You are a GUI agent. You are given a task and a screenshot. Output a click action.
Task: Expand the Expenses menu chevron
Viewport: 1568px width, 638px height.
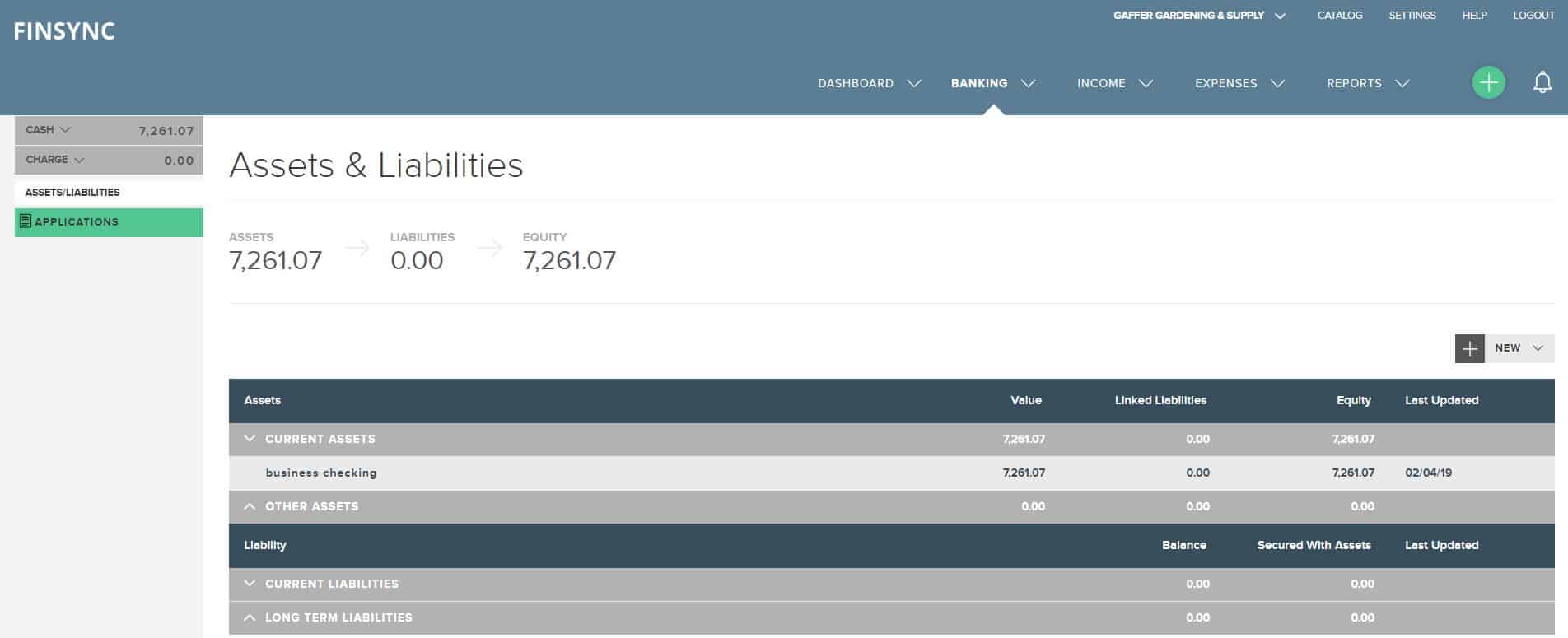point(1277,83)
